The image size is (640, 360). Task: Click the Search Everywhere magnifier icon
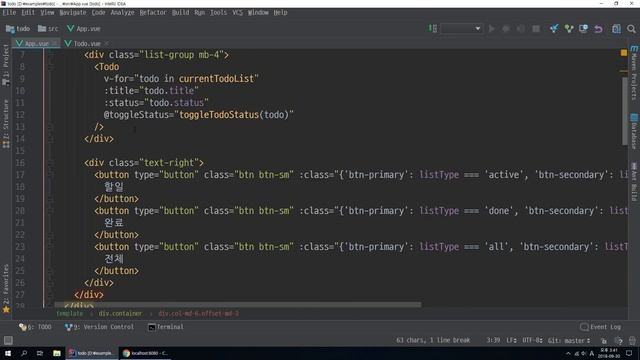click(631, 29)
